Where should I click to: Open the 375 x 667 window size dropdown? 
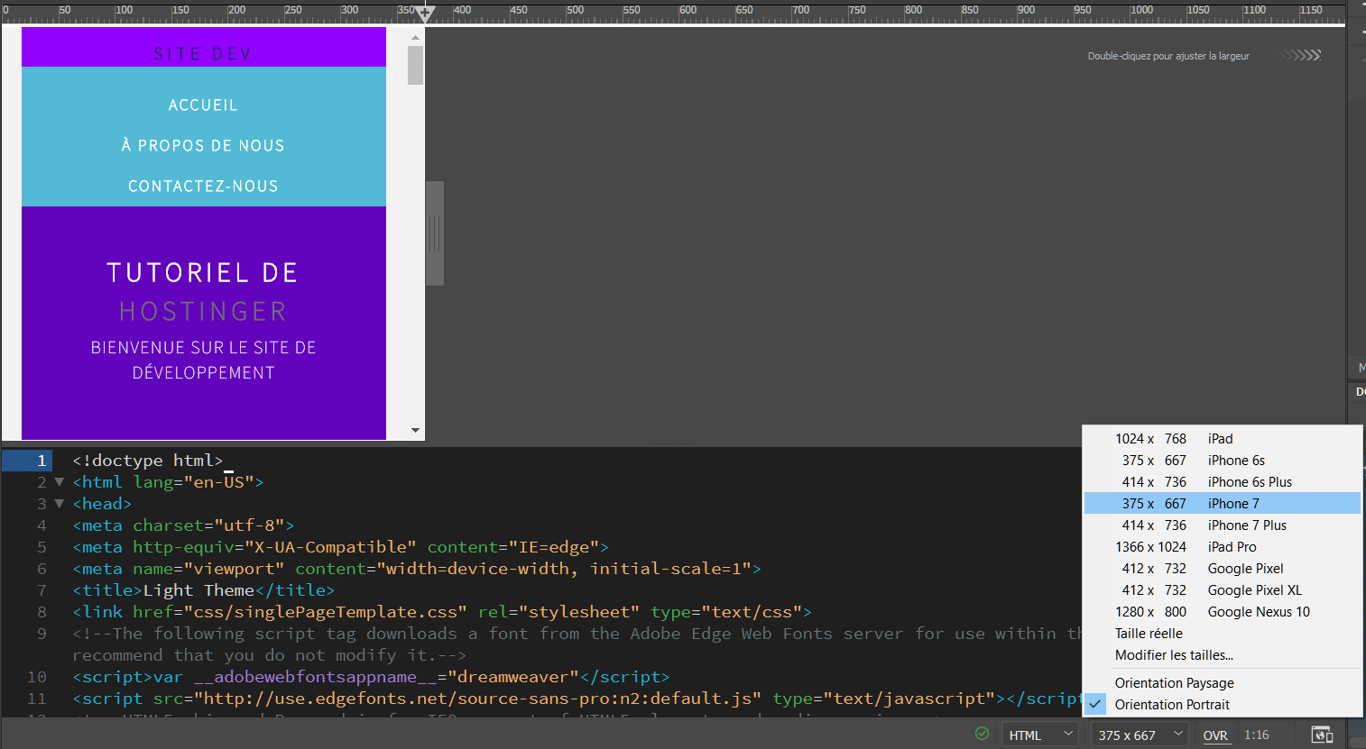(1138, 735)
